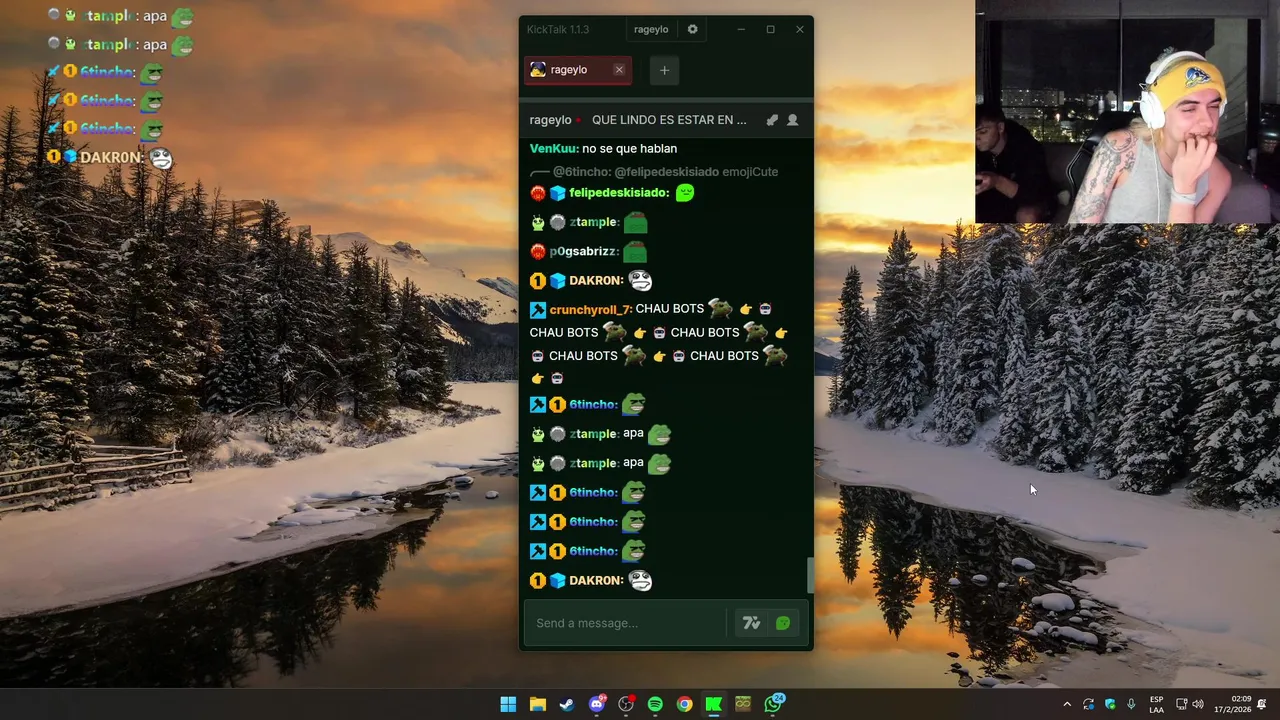The width and height of the screenshot is (1280, 720).
Task: Open the KickTalk taskbar icon
Action: (x=713, y=704)
